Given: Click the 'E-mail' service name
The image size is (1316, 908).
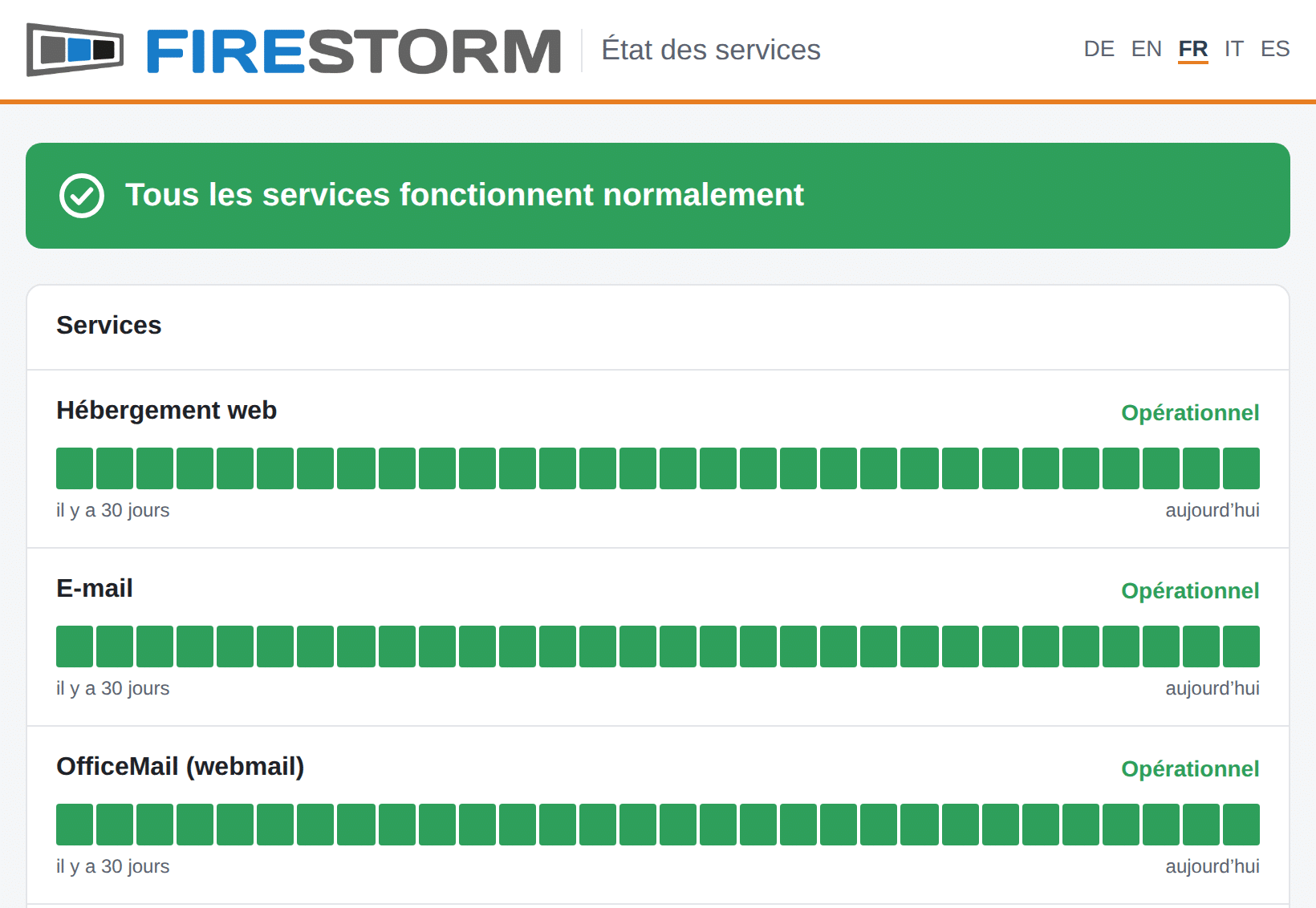Looking at the screenshot, I should pyautogui.click(x=95, y=588).
